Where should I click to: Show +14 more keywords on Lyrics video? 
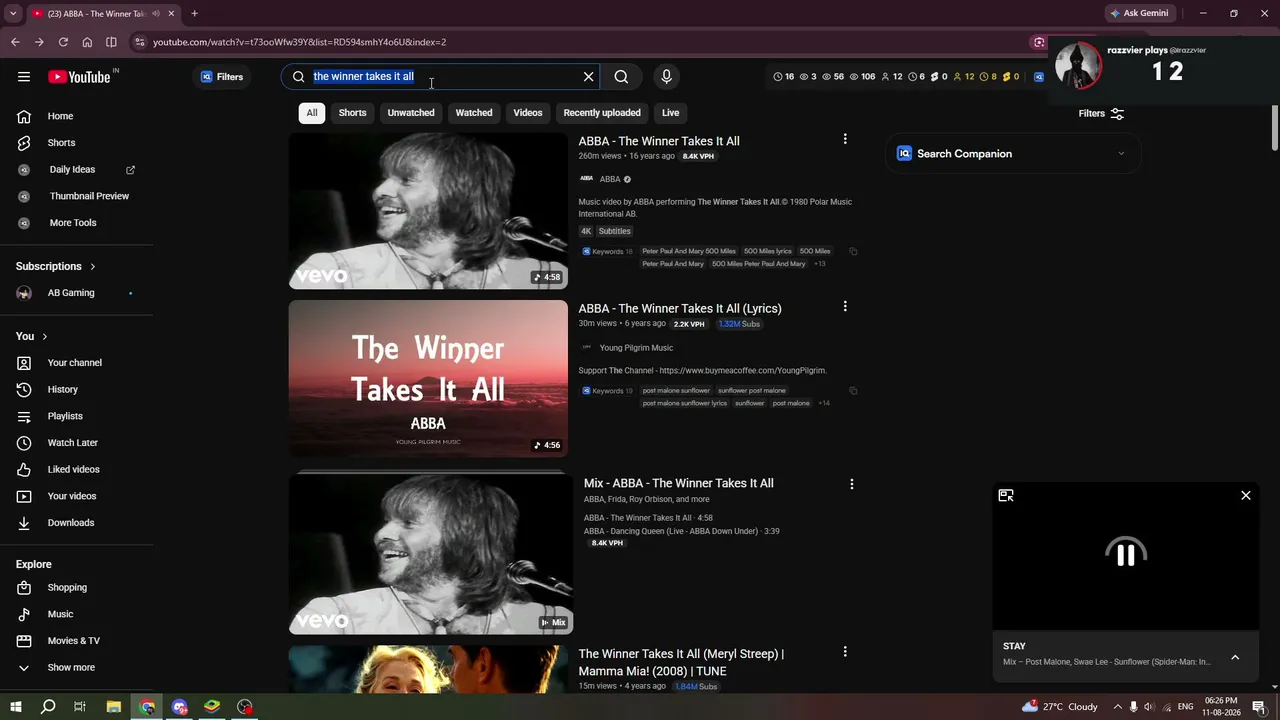(x=824, y=403)
